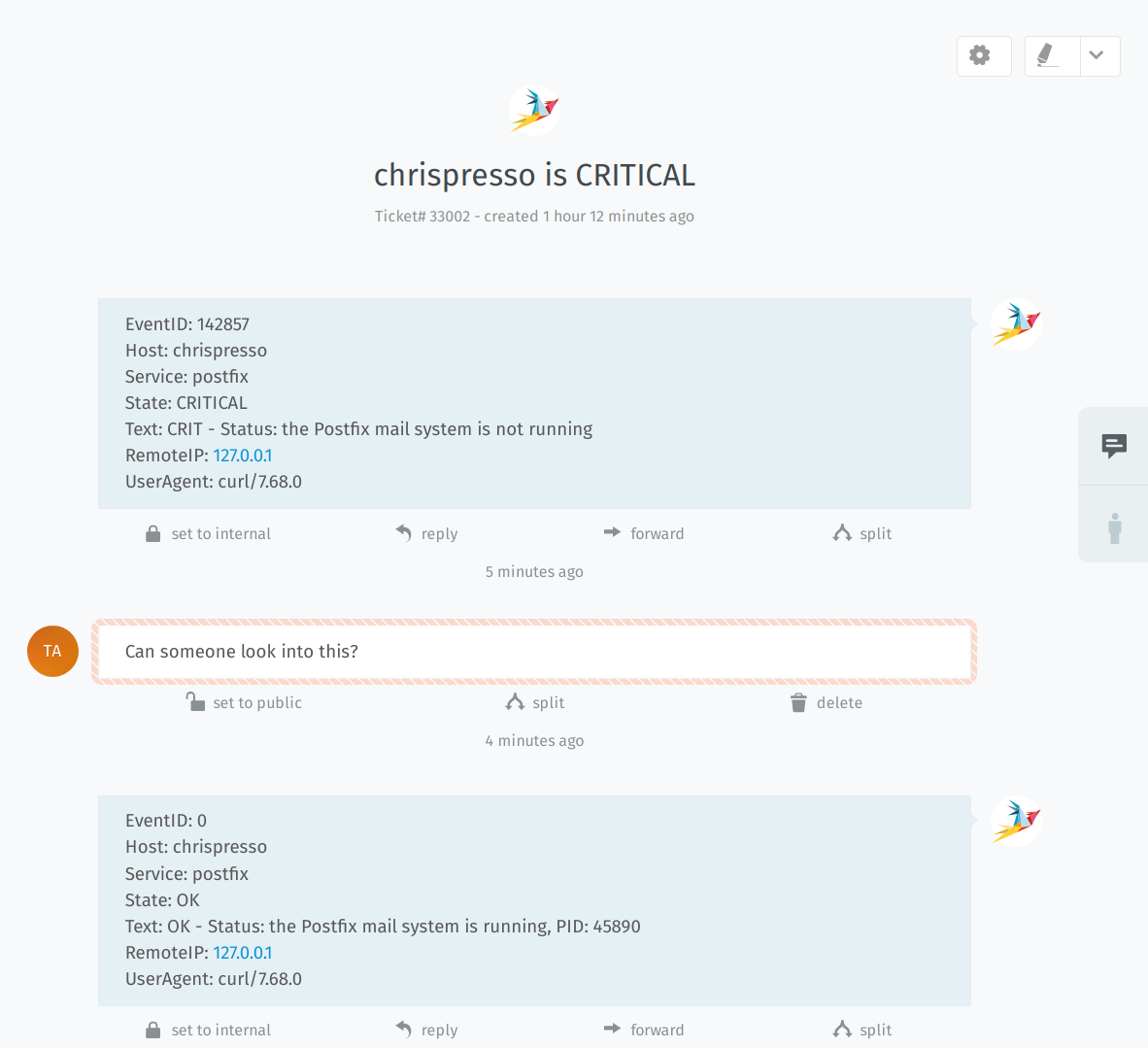Reply to the OK state article
The image size is (1148, 1048).
pos(426,1031)
